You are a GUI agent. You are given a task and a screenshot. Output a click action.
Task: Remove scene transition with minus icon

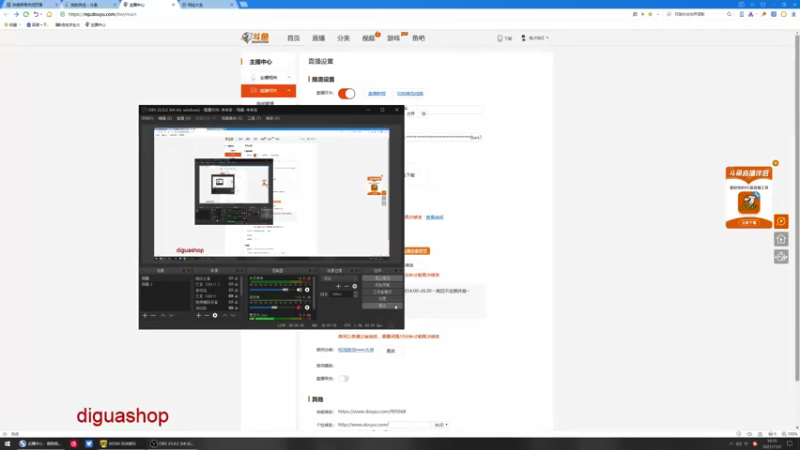coord(346,286)
